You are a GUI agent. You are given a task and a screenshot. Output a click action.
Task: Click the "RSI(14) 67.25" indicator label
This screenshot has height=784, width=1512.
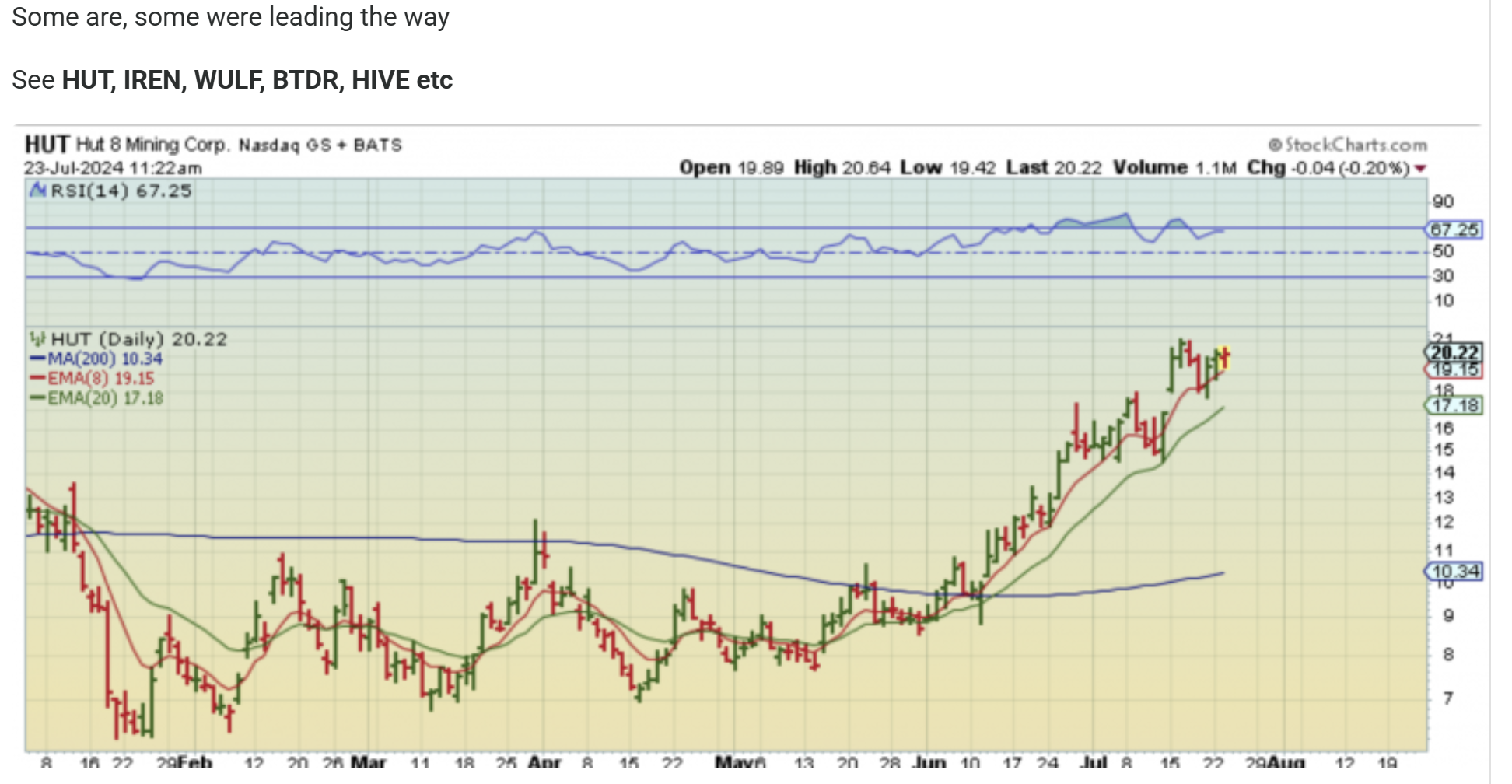click(x=121, y=191)
